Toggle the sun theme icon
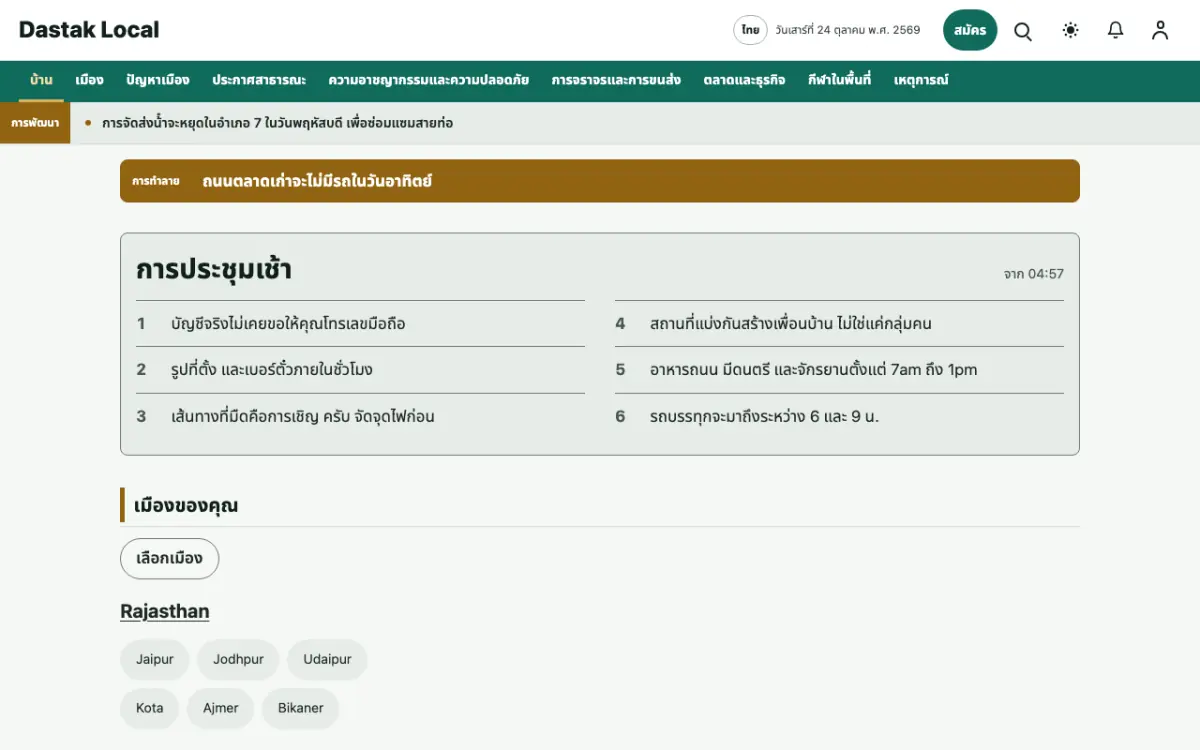Screen dimensions: 1200x750 1071,30
